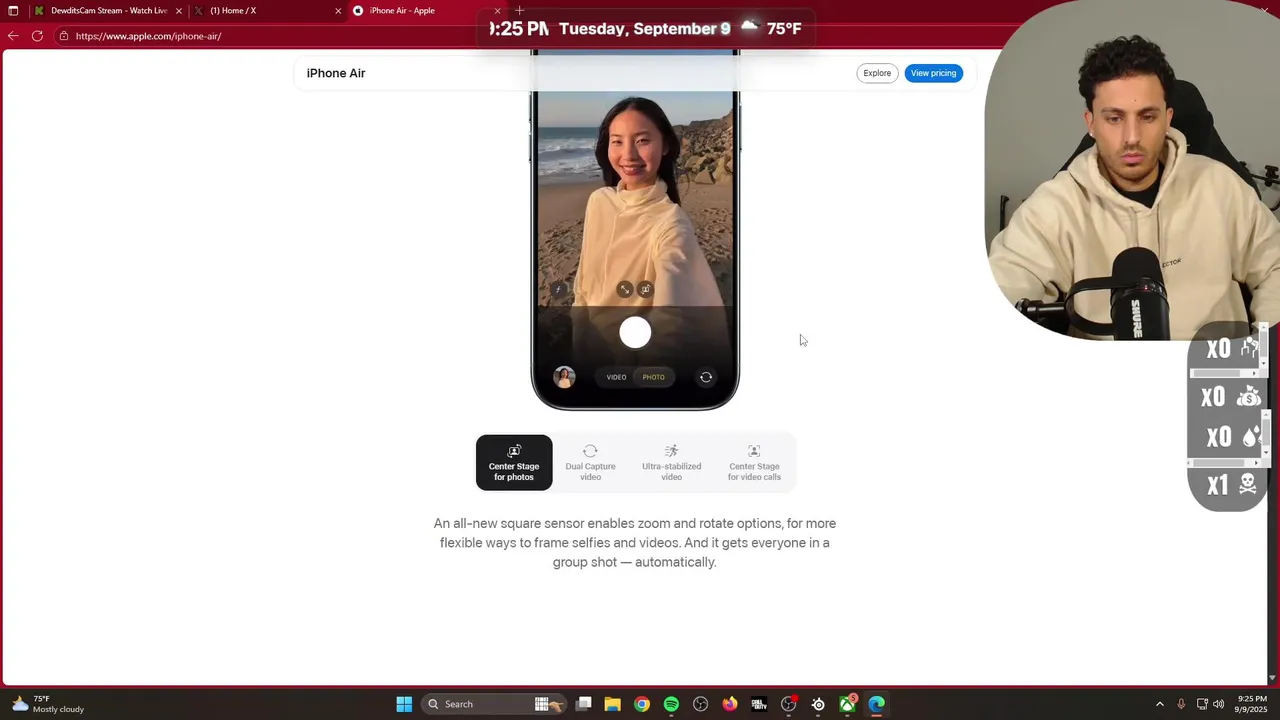The height and width of the screenshot is (720, 1280).
Task: Select Center Stage for photos tab
Action: tap(514, 462)
